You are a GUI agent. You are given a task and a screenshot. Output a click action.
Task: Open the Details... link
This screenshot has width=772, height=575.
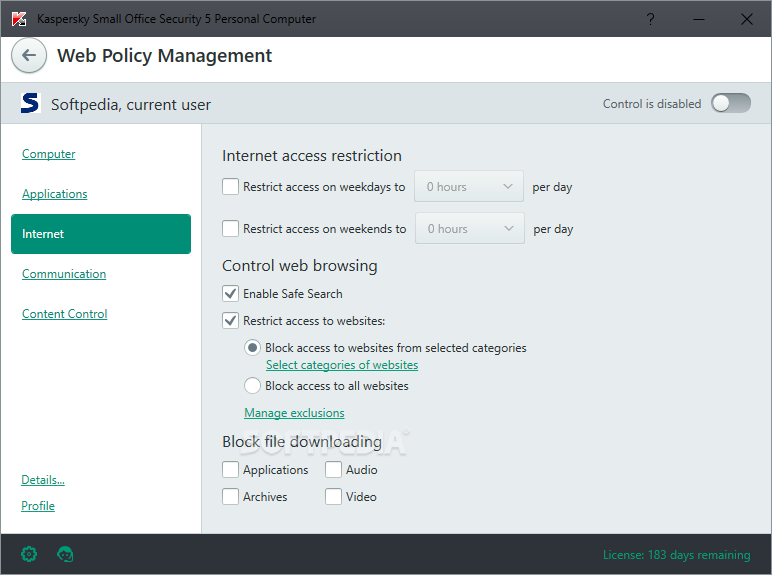coord(43,479)
